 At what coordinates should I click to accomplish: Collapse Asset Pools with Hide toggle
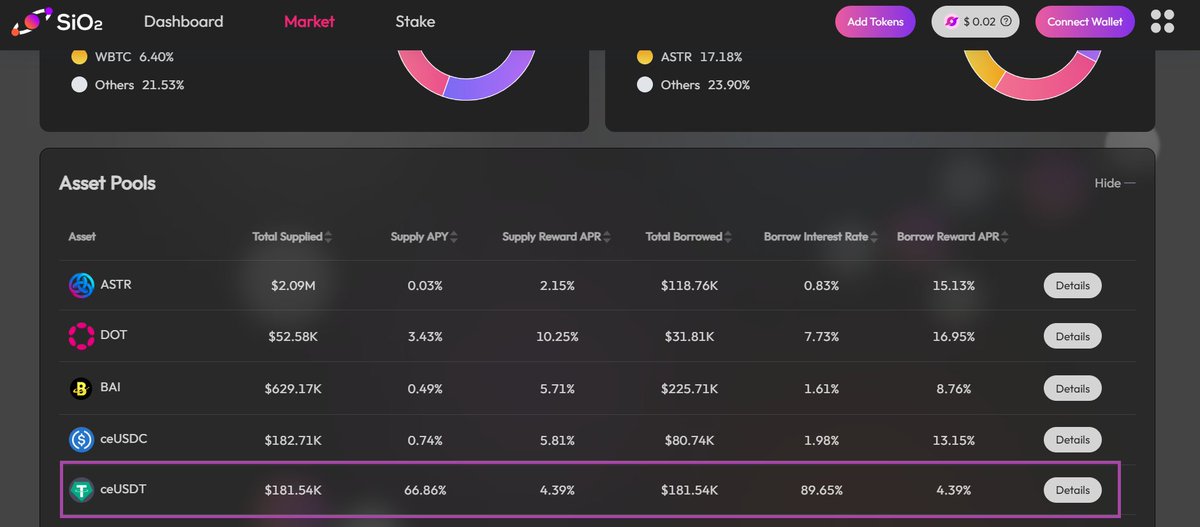1115,183
